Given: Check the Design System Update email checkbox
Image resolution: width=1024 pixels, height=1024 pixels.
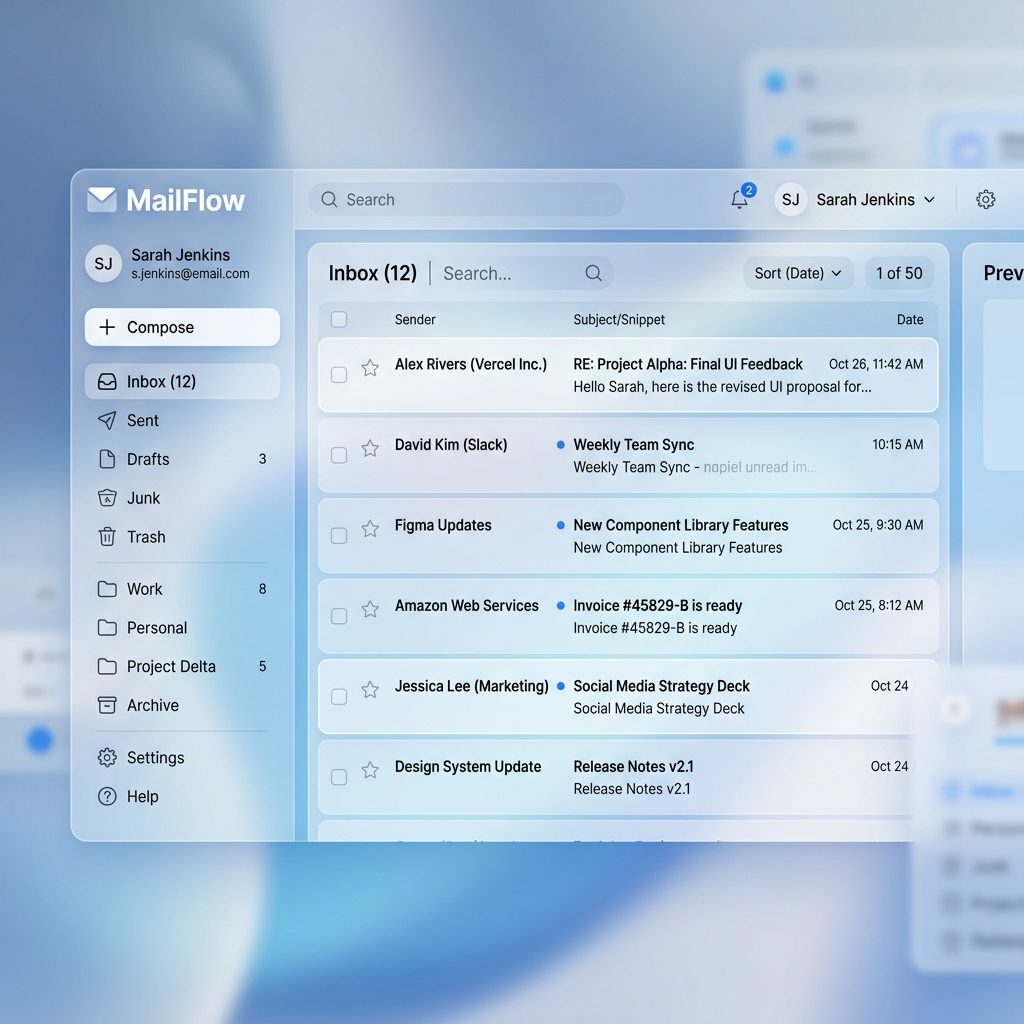Looking at the screenshot, I should [339, 777].
